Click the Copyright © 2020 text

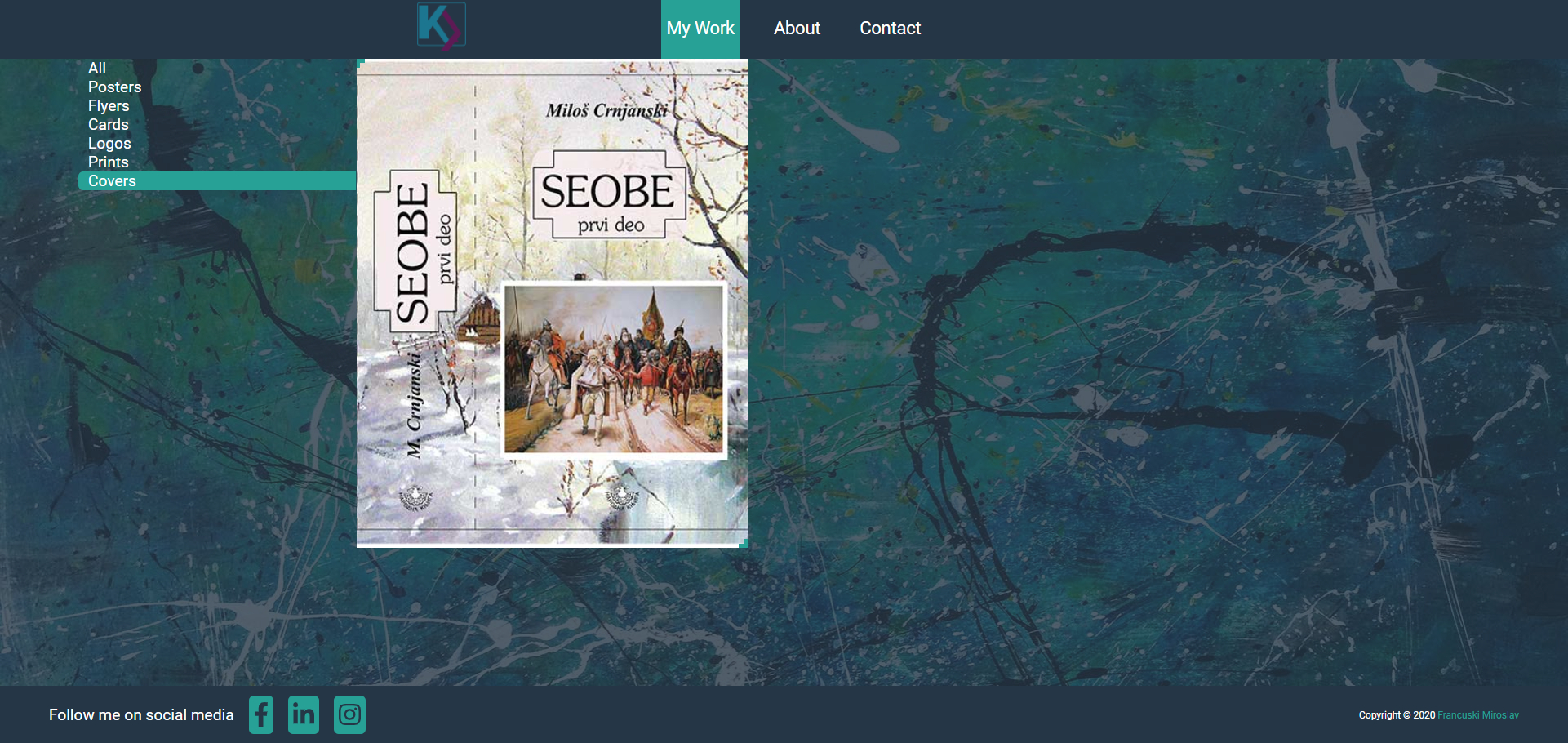click(1397, 715)
